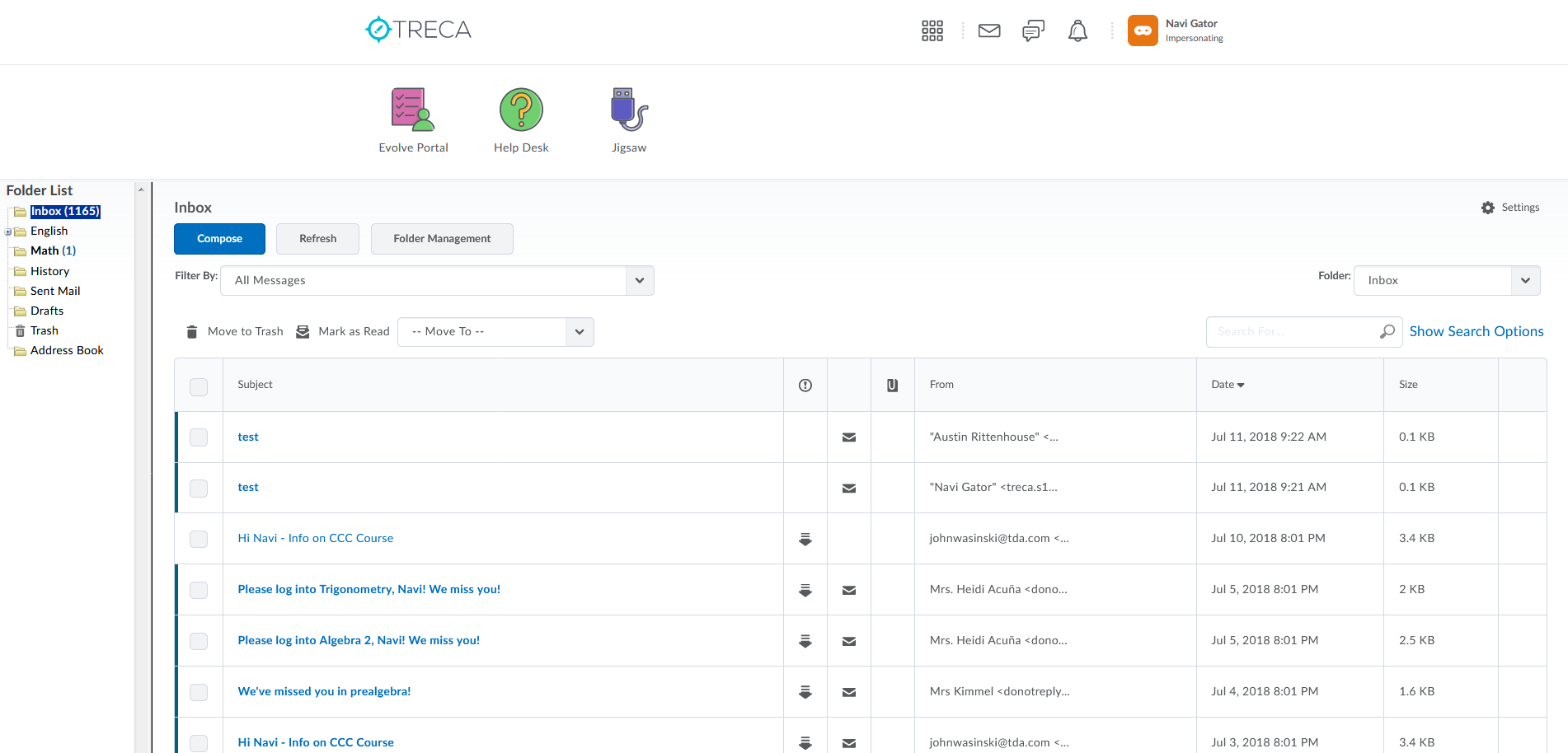Click the Show Search Options link

(1476, 331)
